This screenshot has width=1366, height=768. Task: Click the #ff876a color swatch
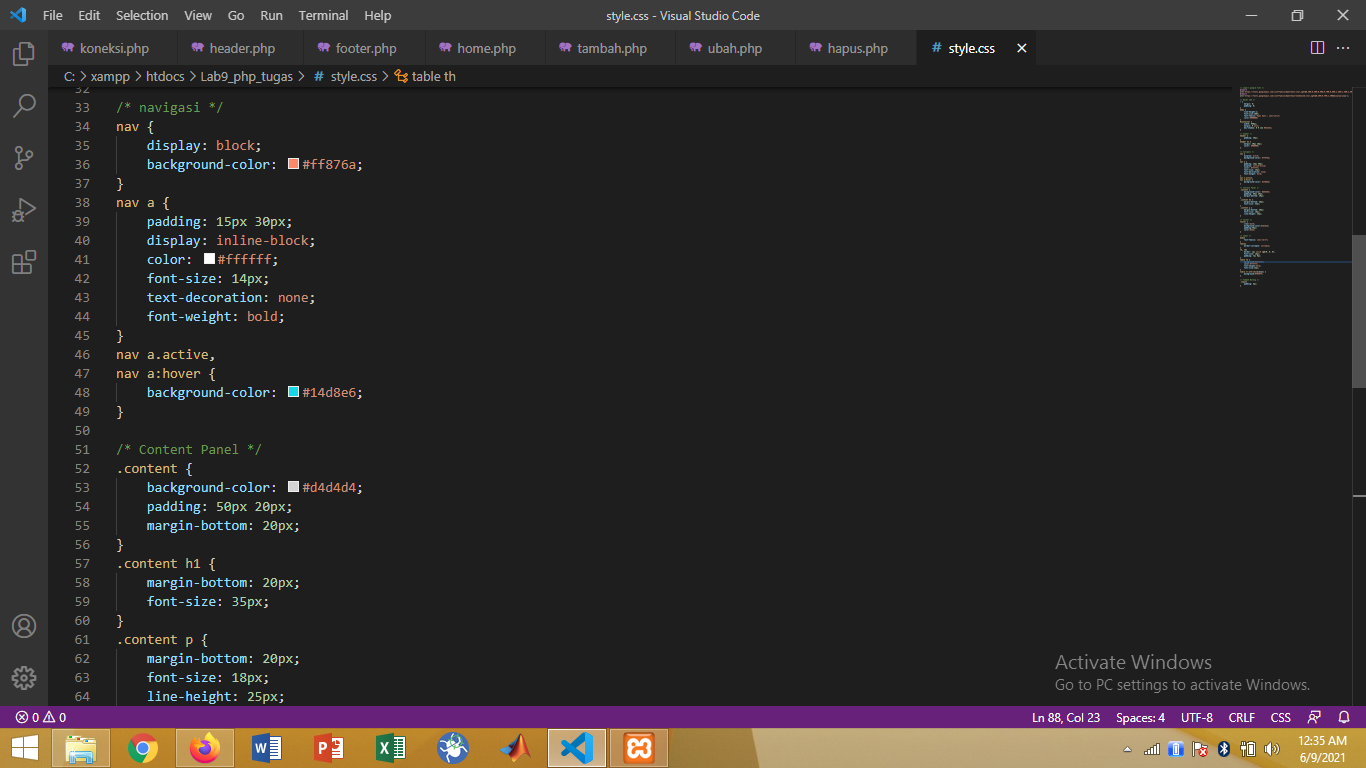point(294,164)
